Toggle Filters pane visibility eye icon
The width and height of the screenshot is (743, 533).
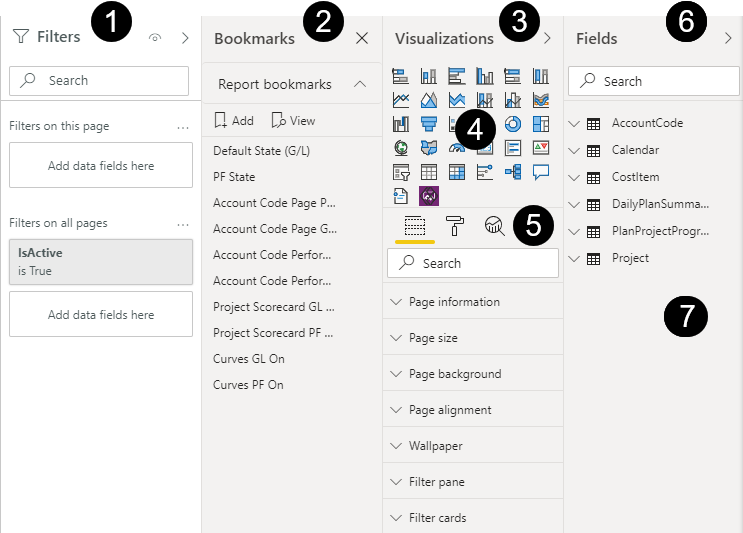(x=155, y=37)
